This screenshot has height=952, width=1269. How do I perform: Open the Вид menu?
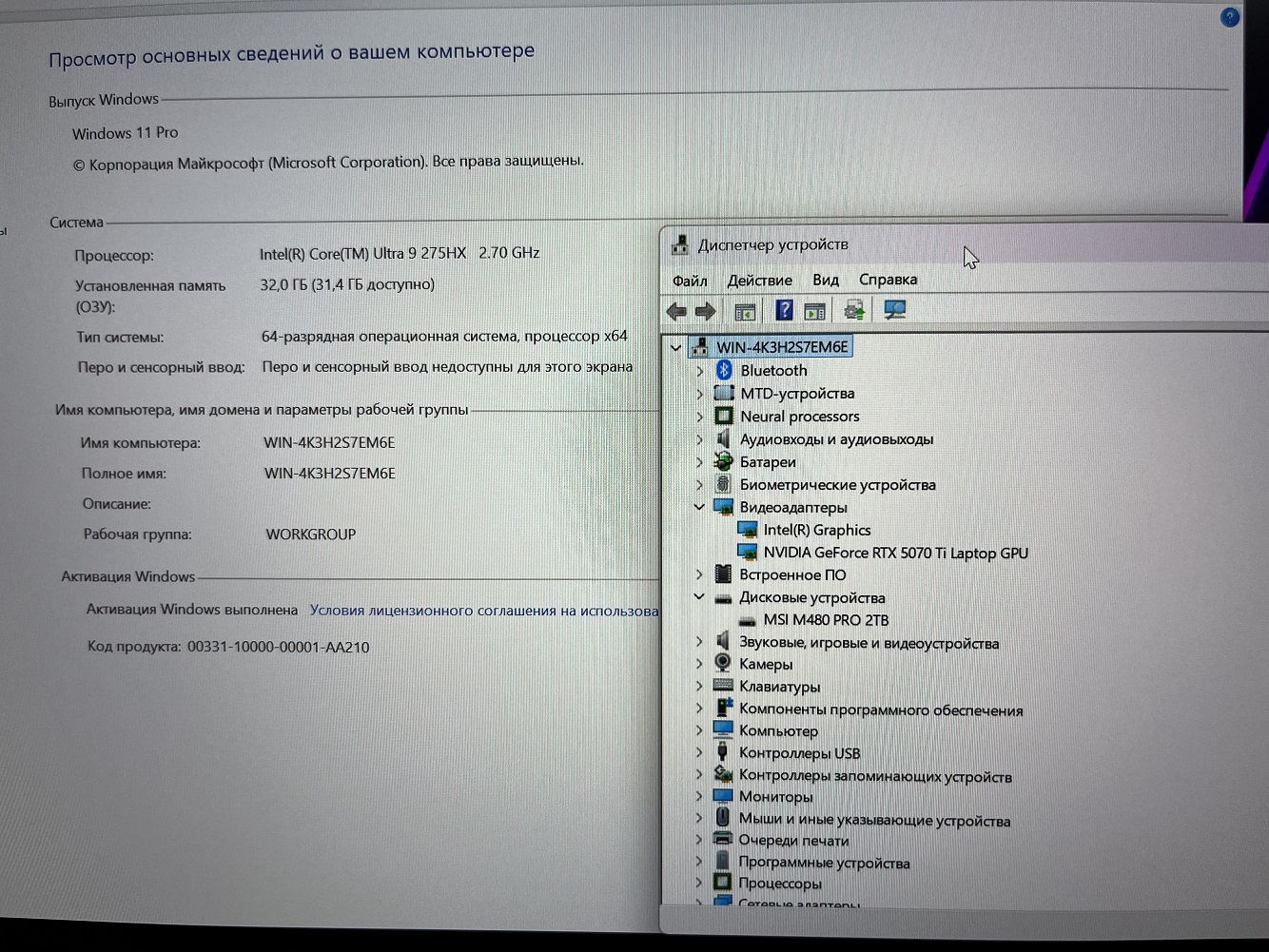(x=826, y=280)
